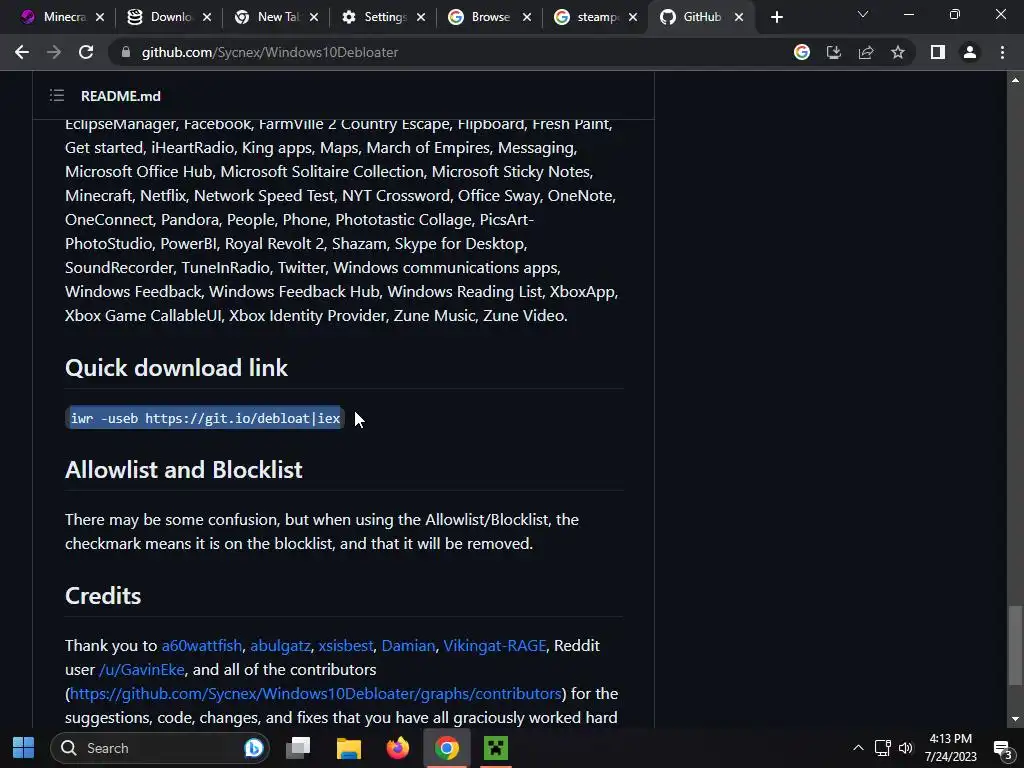The height and width of the screenshot is (768, 1024).
Task: Click the scrollbar up arrow
Action: coord(1015,80)
